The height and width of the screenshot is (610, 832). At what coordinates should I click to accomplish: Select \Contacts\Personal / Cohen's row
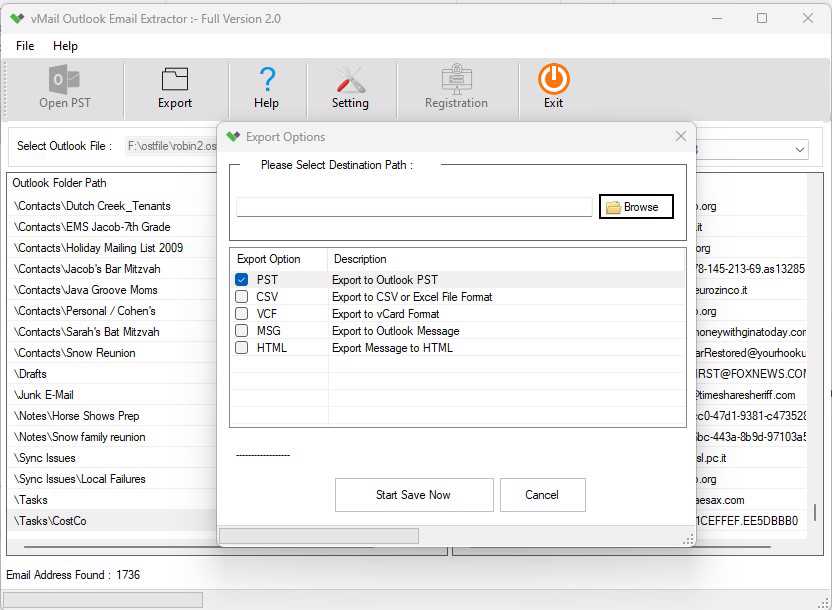[x=112, y=311]
